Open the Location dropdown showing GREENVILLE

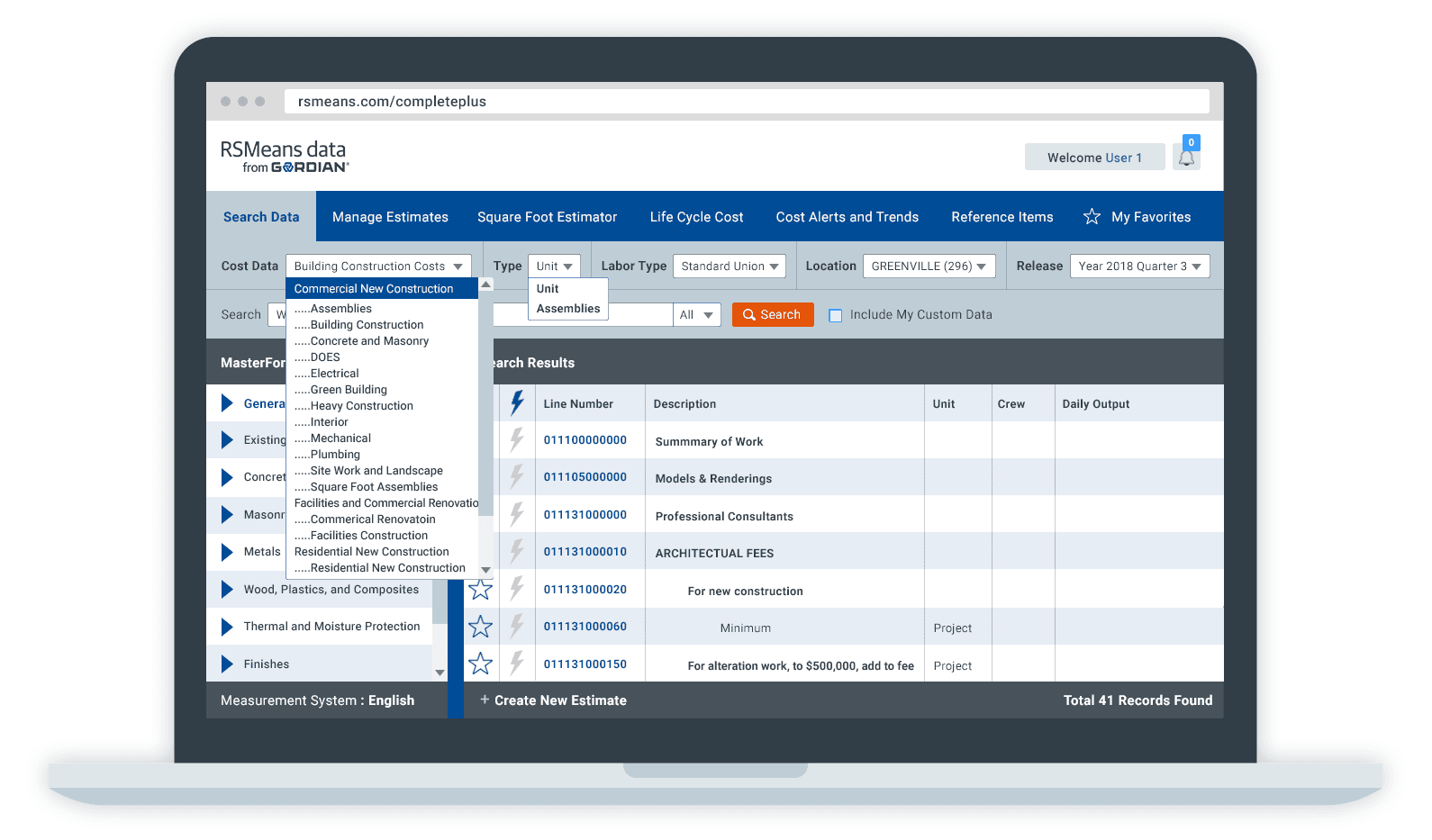(x=929, y=266)
